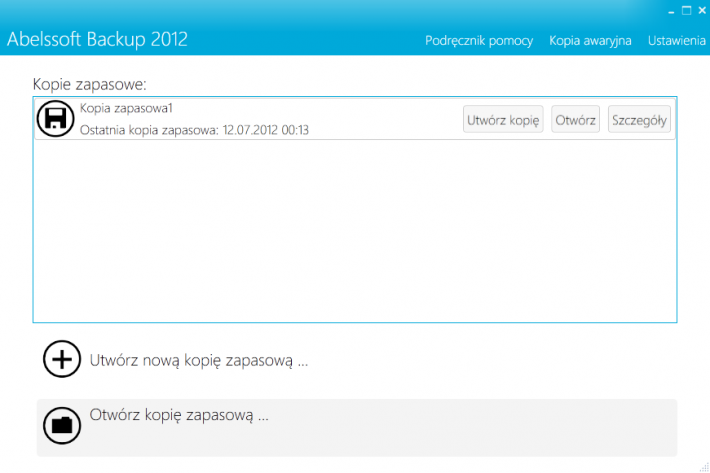Click the Utwórz kopię button

pyautogui.click(x=503, y=119)
